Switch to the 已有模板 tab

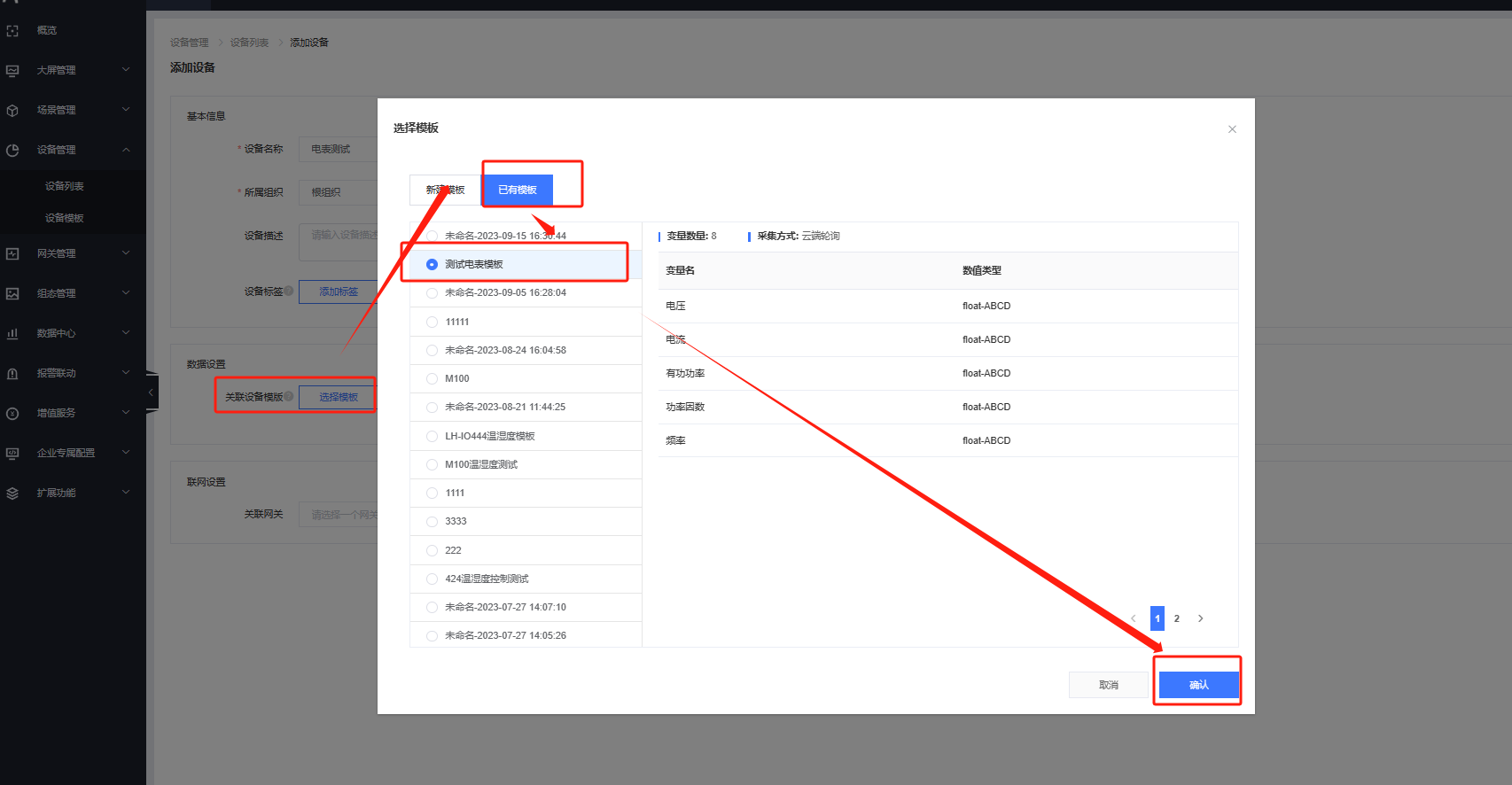(517, 190)
